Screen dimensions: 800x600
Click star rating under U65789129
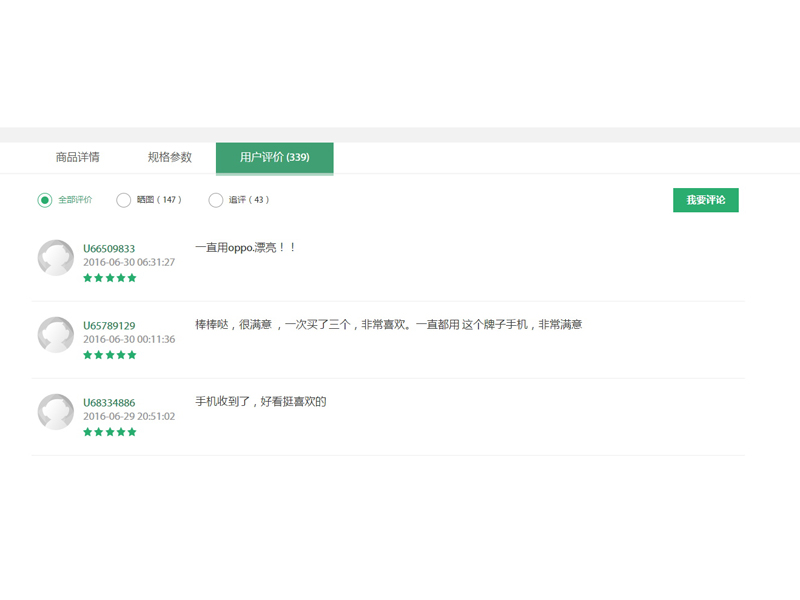(110, 355)
